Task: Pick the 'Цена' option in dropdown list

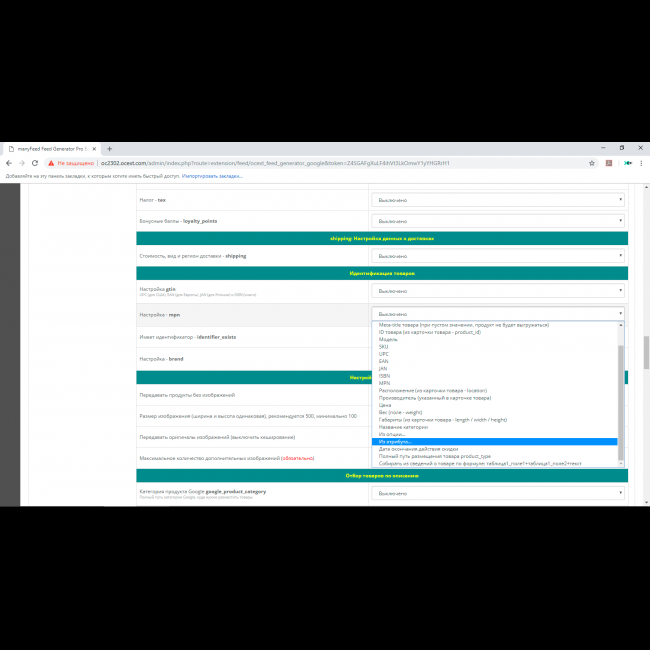Action: (385, 404)
